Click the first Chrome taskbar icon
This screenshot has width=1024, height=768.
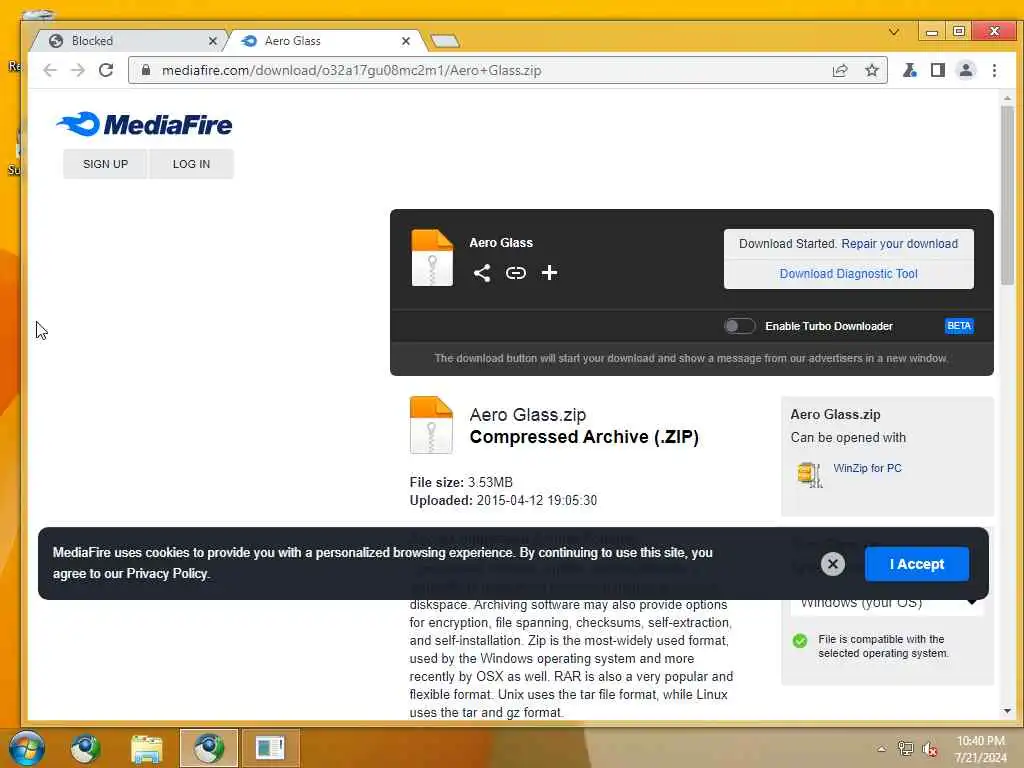coord(86,749)
